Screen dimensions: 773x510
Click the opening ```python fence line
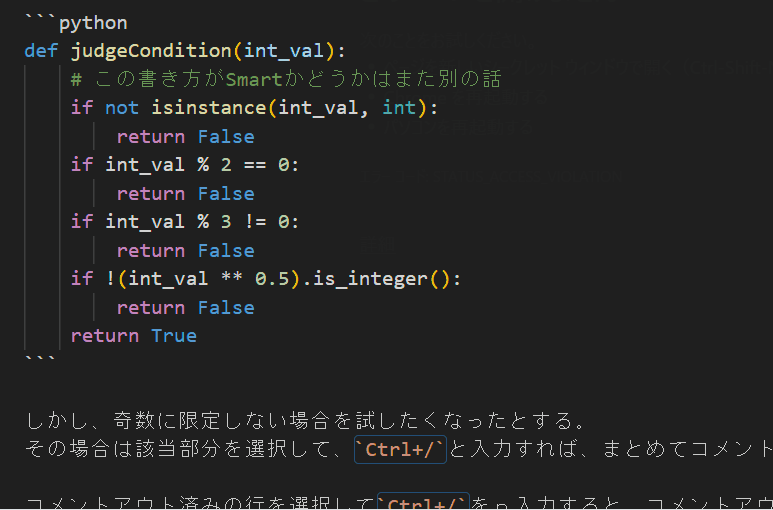(x=76, y=22)
